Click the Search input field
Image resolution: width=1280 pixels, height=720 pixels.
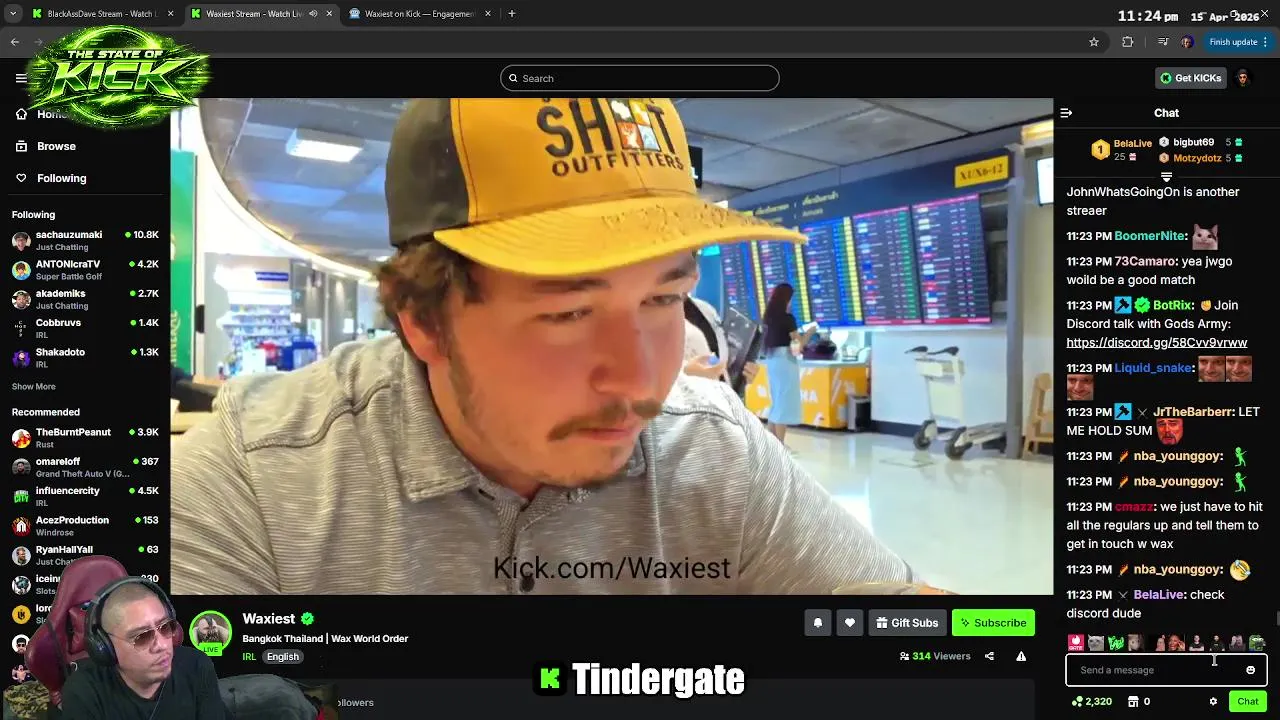pos(640,78)
